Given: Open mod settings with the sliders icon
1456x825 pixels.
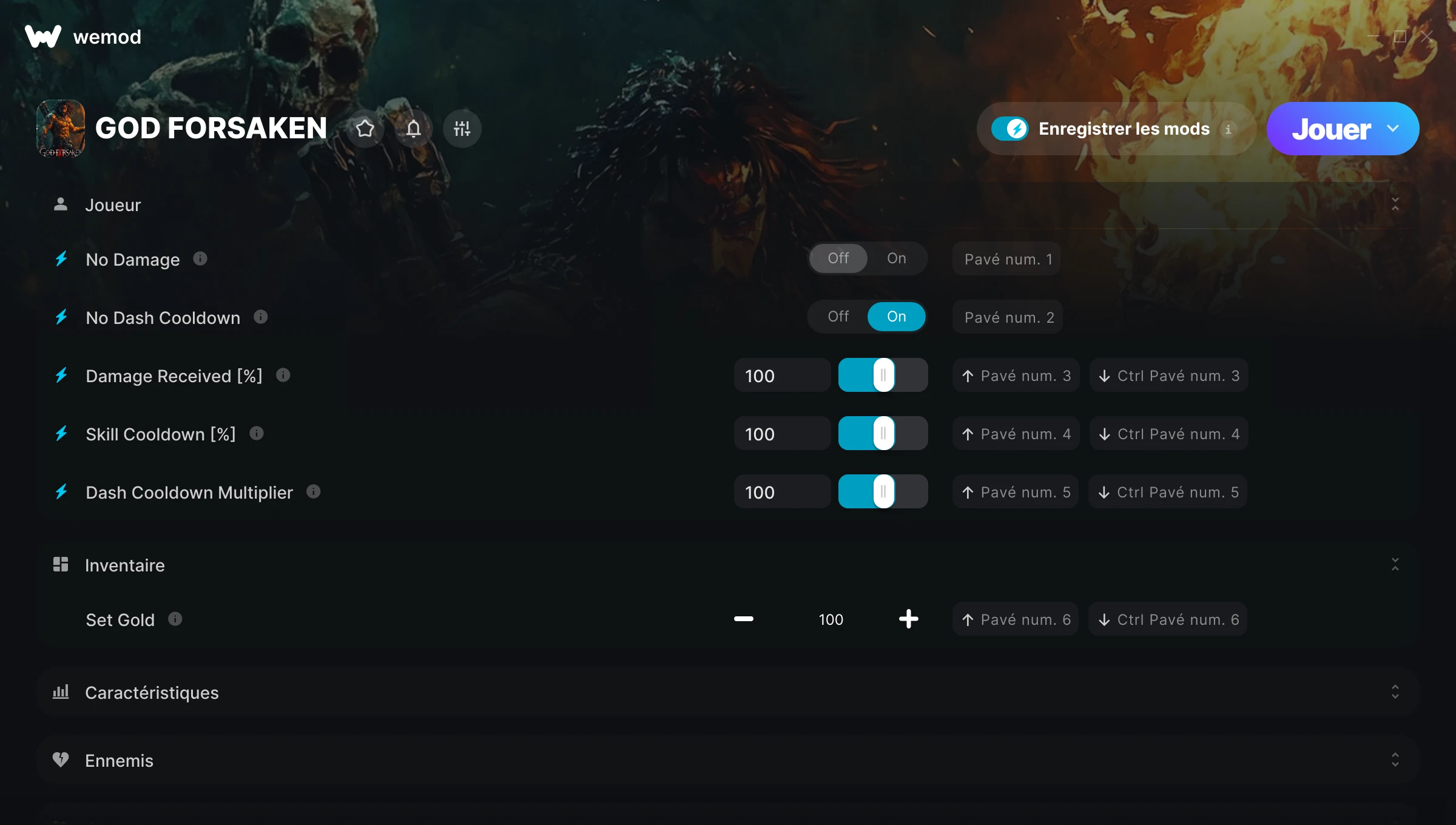Looking at the screenshot, I should [462, 129].
